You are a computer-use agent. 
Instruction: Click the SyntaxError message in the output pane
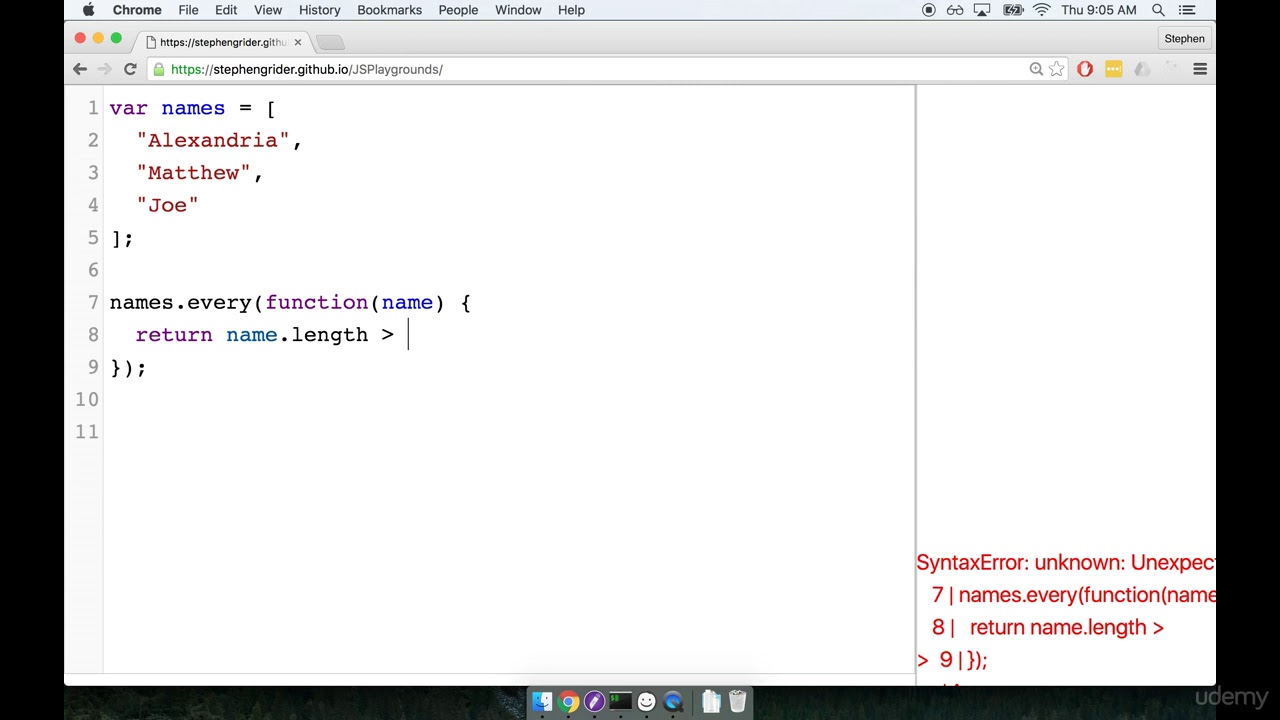1066,563
